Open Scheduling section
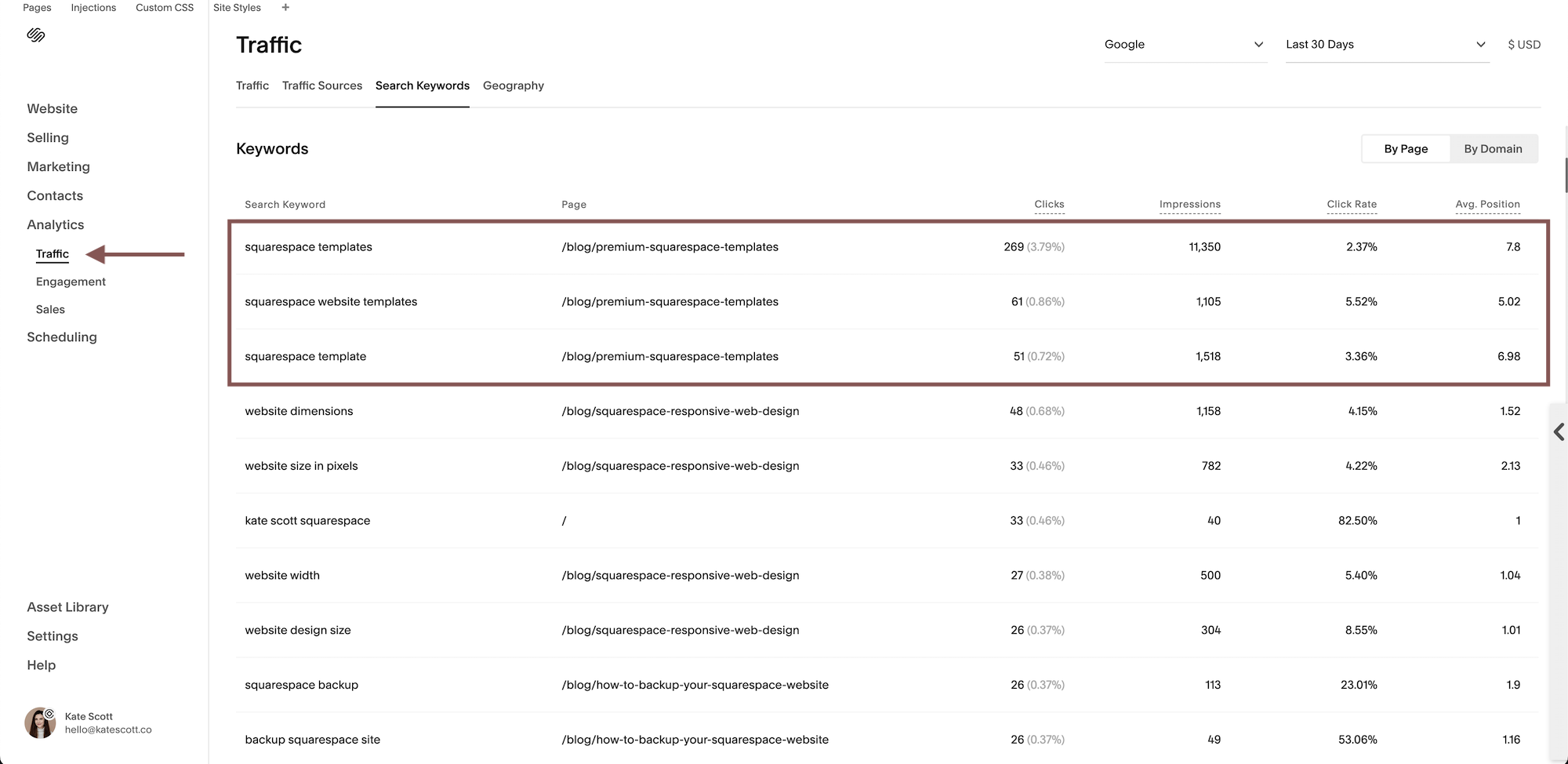Viewport: 1568px width, 764px height. click(62, 337)
